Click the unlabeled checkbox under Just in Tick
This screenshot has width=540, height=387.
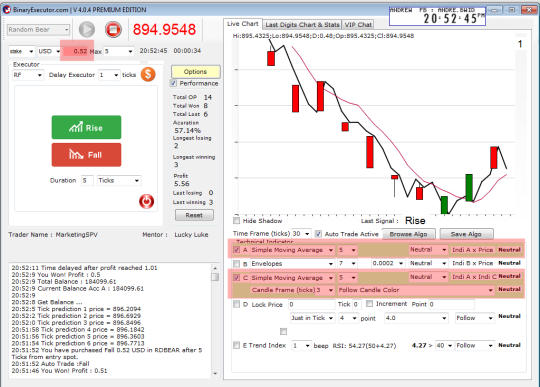[x=283, y=331]
